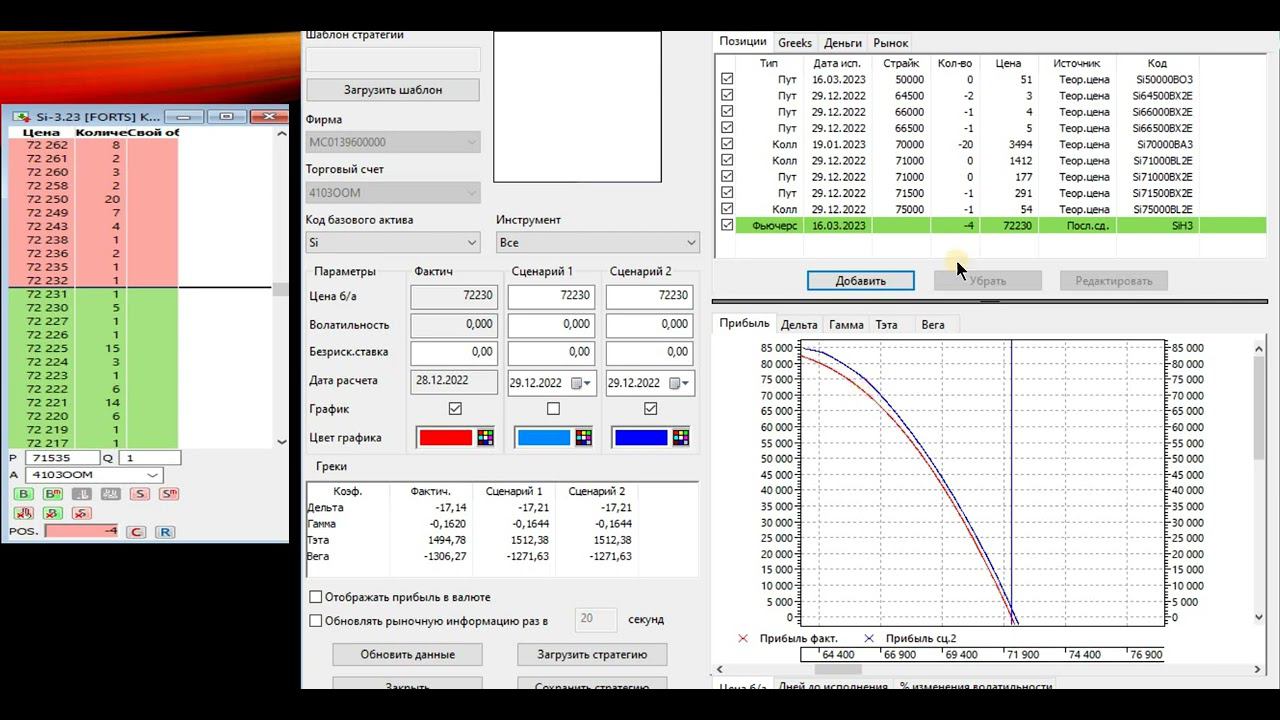Click the Обновить данные button
The height and width of the screenshot is (720, 1280).
pos(408,655)
